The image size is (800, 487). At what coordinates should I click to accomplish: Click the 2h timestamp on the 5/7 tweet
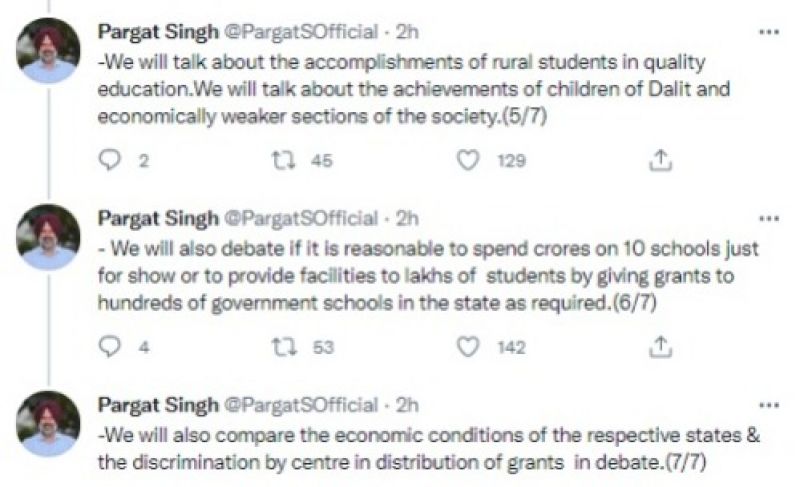[x=407, y=31]
